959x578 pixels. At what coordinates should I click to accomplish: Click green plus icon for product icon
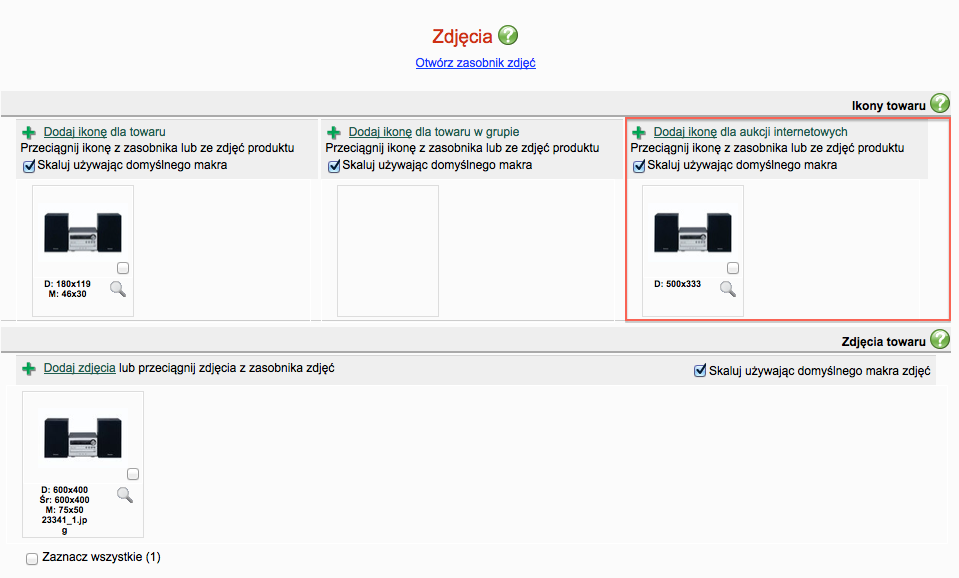(29, 132)
